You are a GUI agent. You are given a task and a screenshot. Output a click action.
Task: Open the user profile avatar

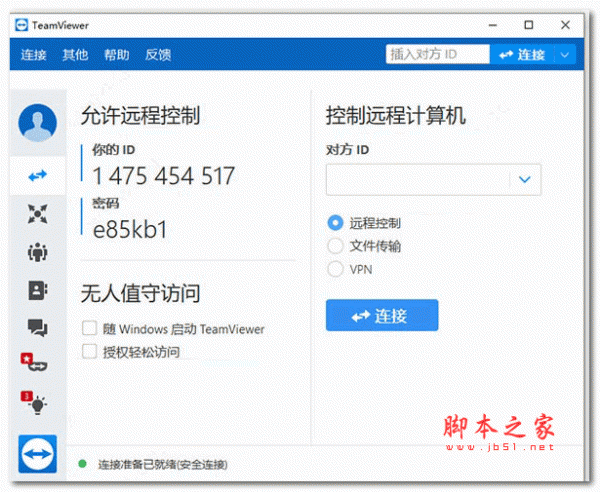(38, 122)
